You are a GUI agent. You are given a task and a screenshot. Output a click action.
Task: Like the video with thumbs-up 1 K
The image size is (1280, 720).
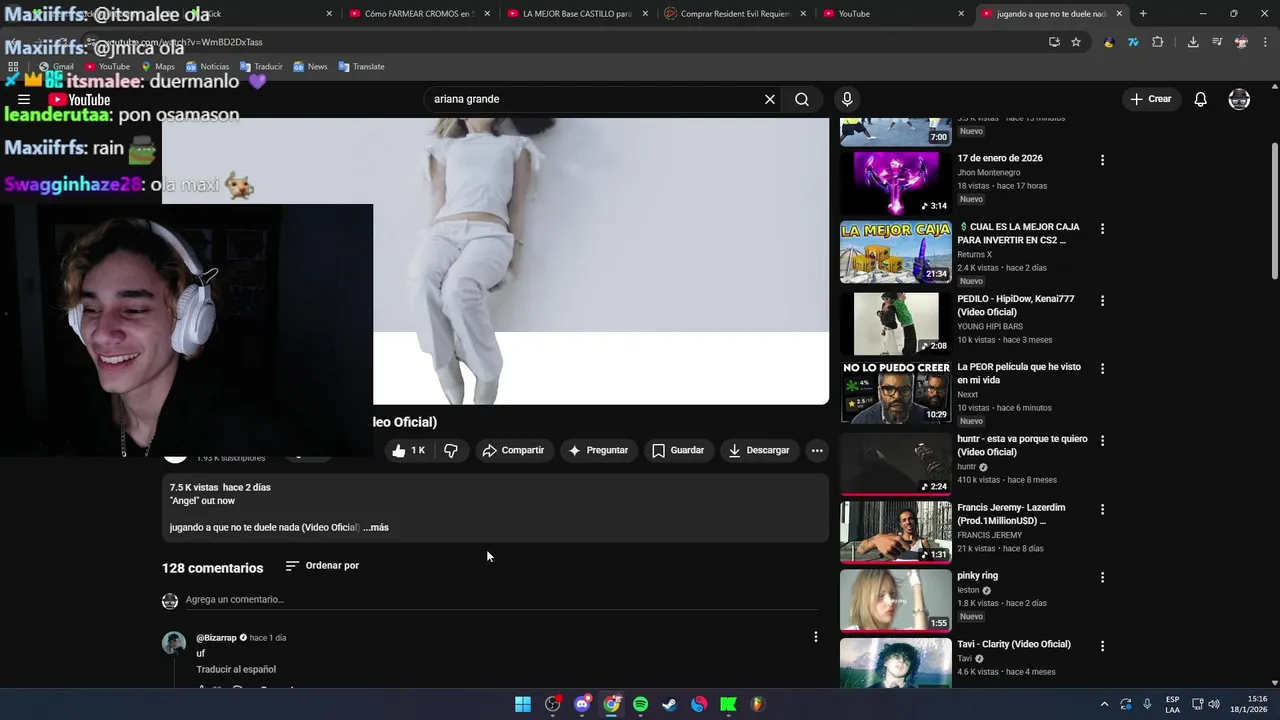pyautogui.click(x=409, y=450)
